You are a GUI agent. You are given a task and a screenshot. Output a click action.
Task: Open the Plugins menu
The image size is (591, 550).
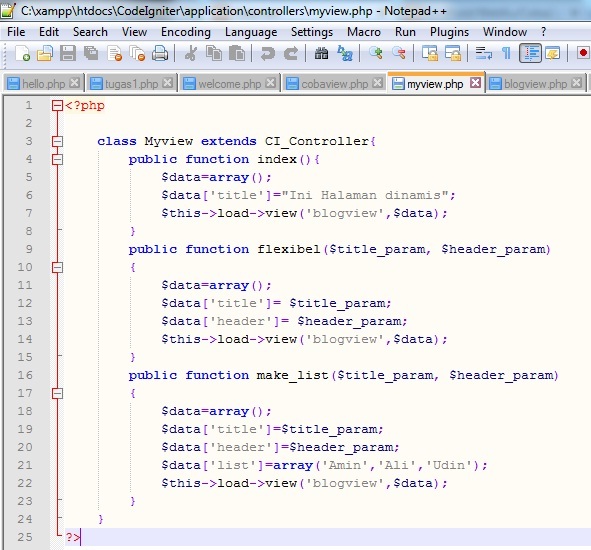coord(449,32)
